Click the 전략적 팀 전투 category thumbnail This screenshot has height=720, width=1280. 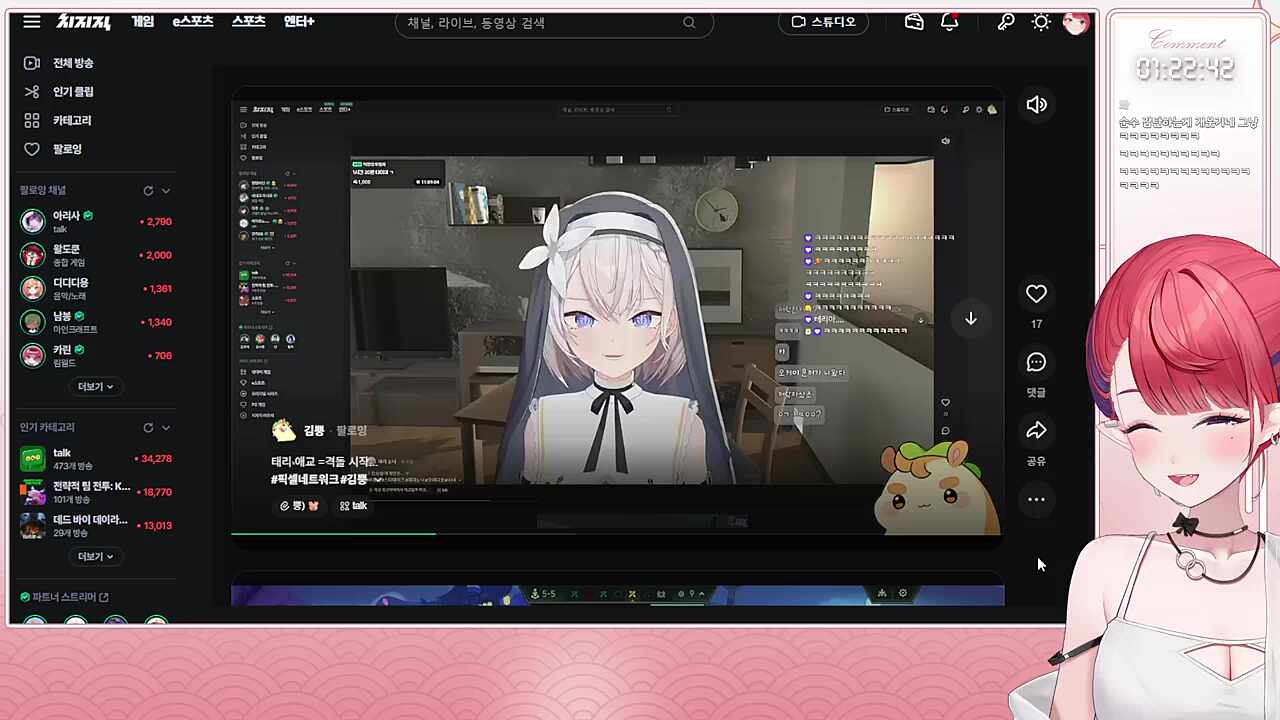(x=33, y=492)
